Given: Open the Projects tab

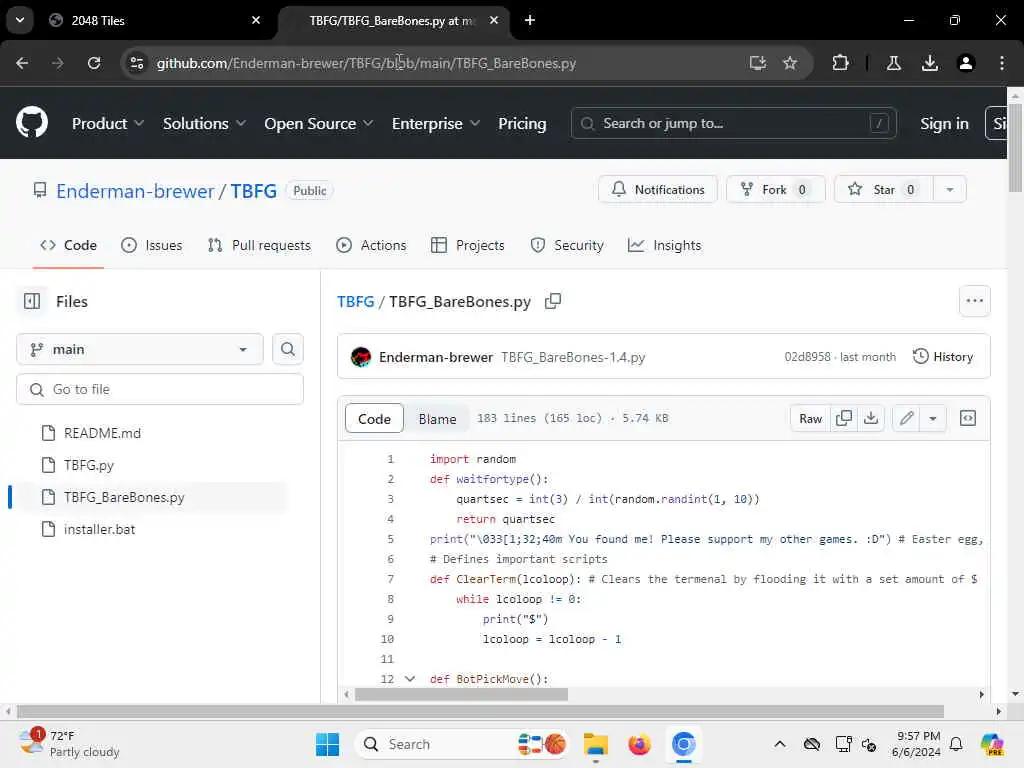Looking at the screenshot, I should click(468, 245).
